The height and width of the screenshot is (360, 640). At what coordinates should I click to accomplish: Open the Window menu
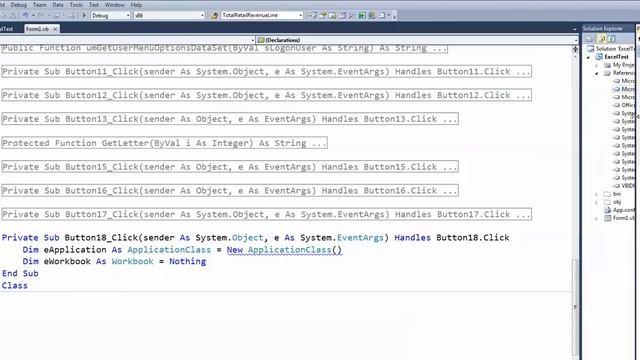pyautogui.click(x=115, y=5)
